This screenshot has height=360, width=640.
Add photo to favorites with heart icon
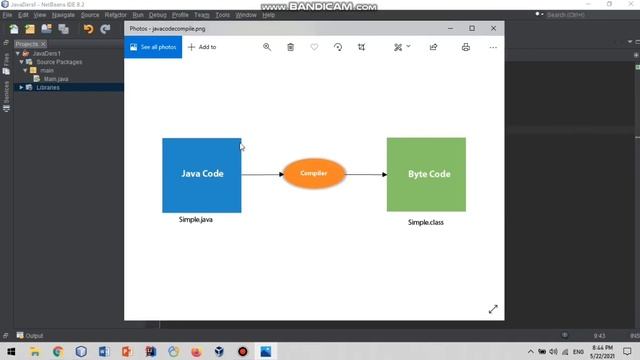(314, 47)
